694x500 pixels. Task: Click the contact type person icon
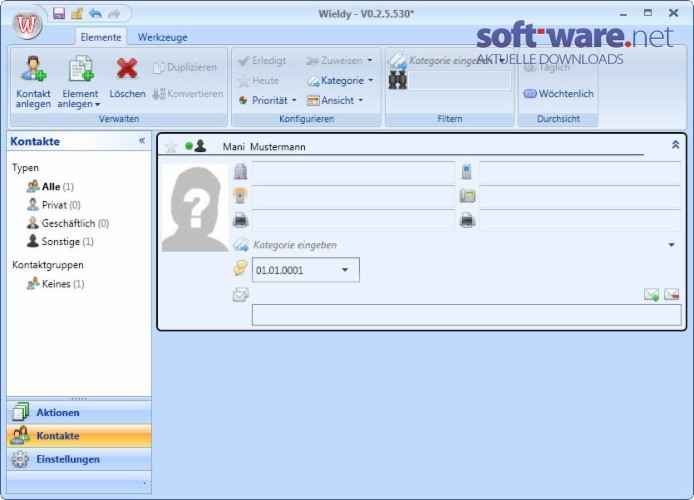[200, 146]
